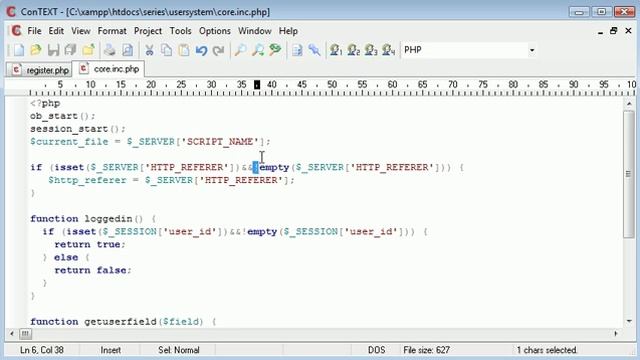Click on 'session_start();' code line
Screen dimensions: 640x360
[78, 129]
